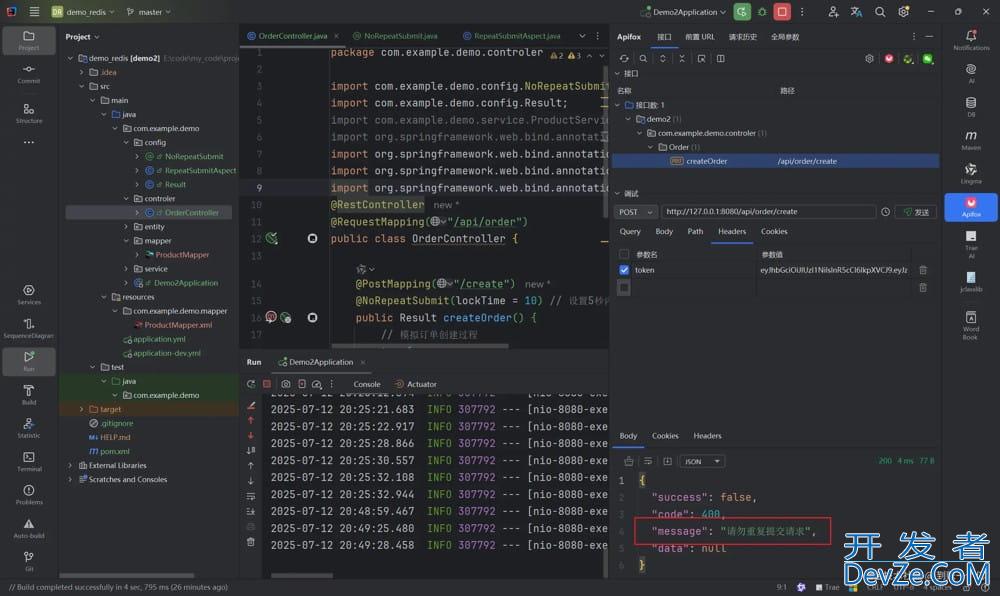The width and height of the screenshot is (1000, 596).
Task: Open Search Everywhere magnifier in title bar
Action: point(880,11)
